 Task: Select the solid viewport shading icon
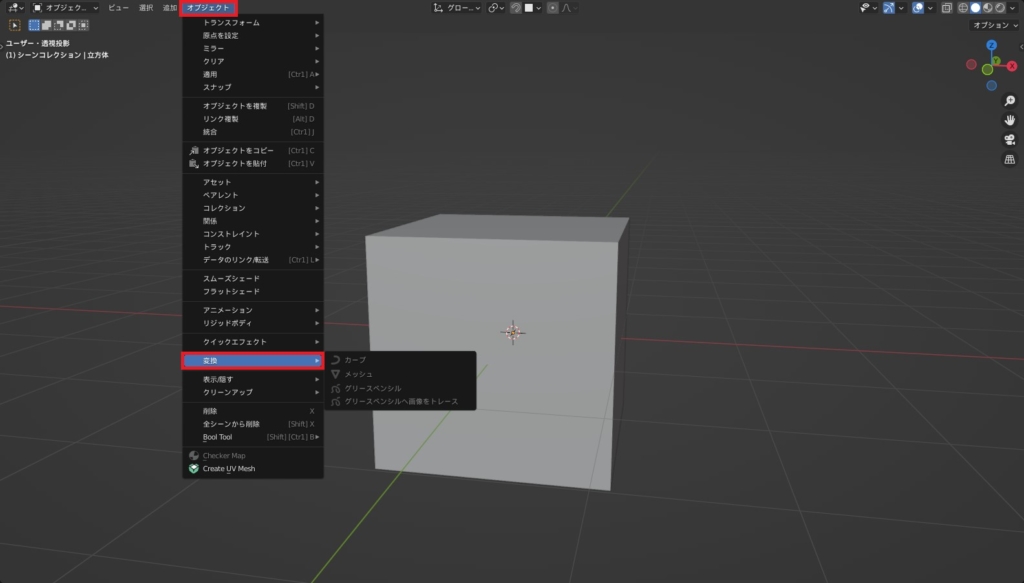click(x=975, y=8)
